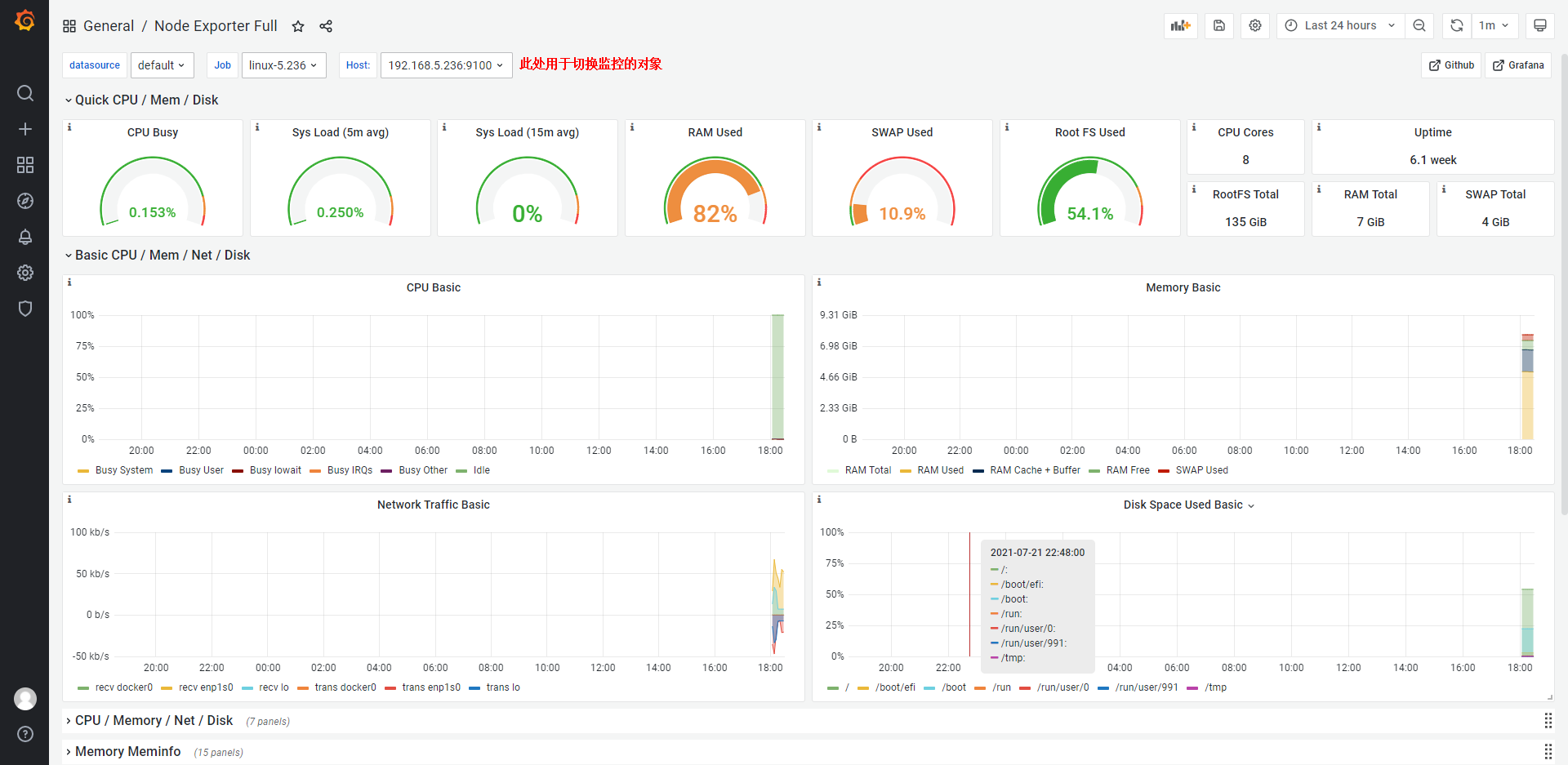Cycle view mode with monitor icon

[1539, 25]
